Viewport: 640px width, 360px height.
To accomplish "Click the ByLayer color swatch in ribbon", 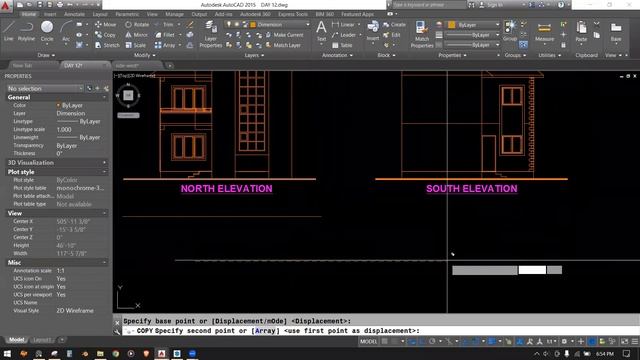I will point(451,24).
